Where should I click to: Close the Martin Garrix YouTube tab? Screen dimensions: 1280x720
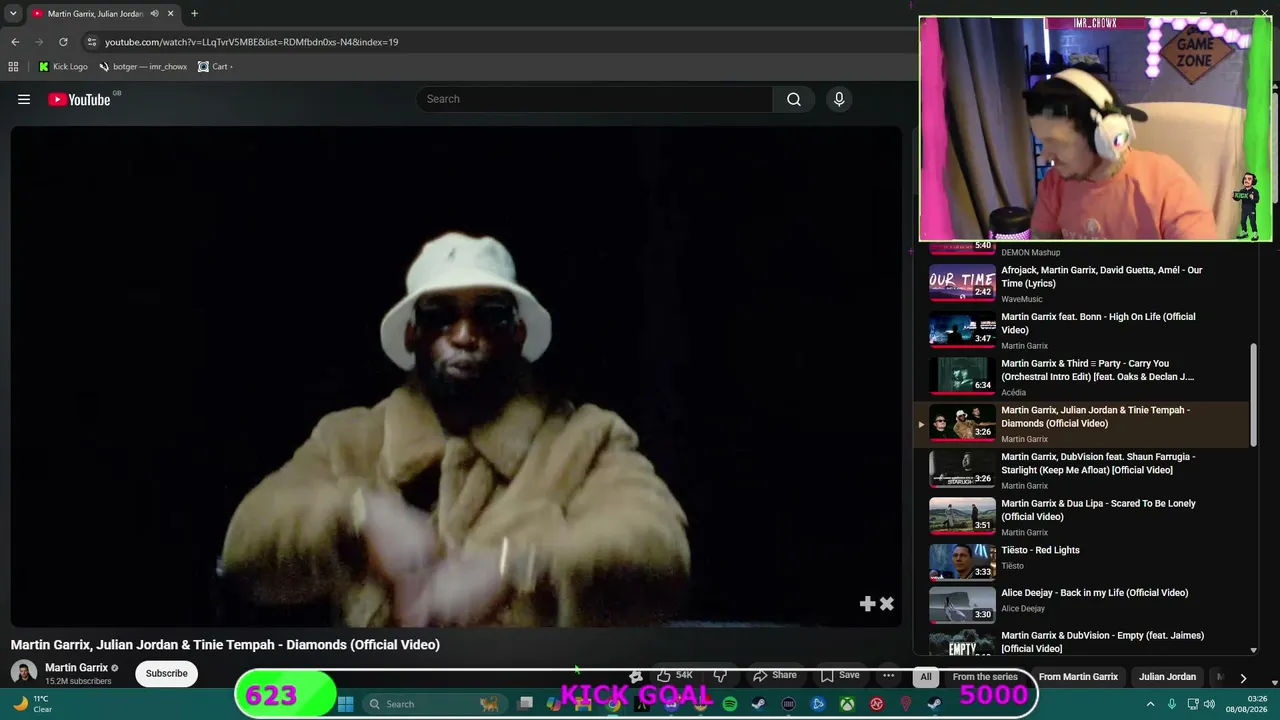(170, 14)
